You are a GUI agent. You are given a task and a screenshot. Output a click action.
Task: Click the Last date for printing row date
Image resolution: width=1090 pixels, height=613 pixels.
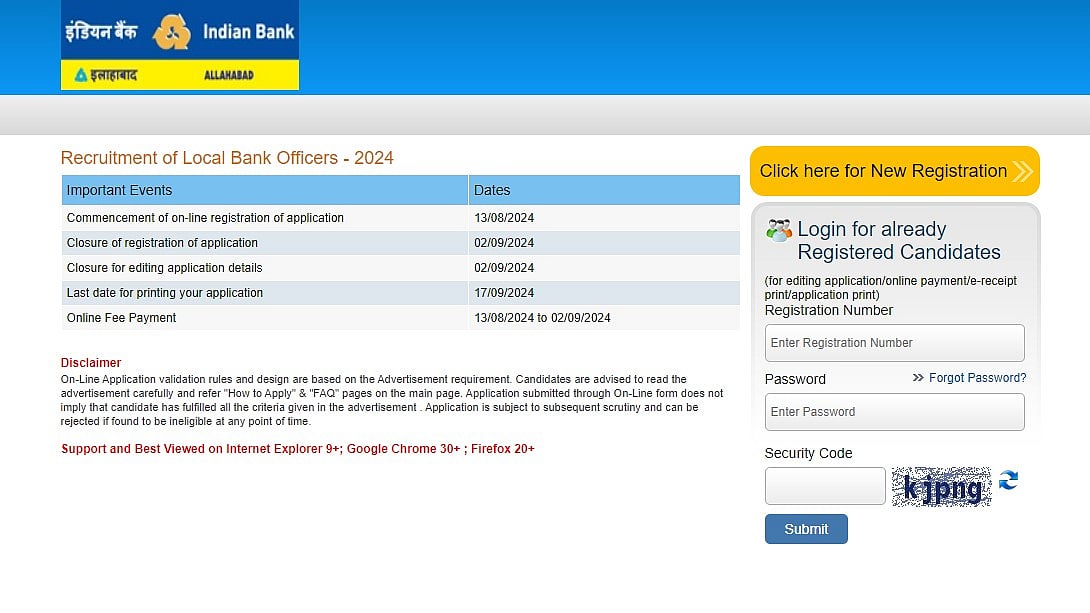pyautogui.click(x=504, y=293)
